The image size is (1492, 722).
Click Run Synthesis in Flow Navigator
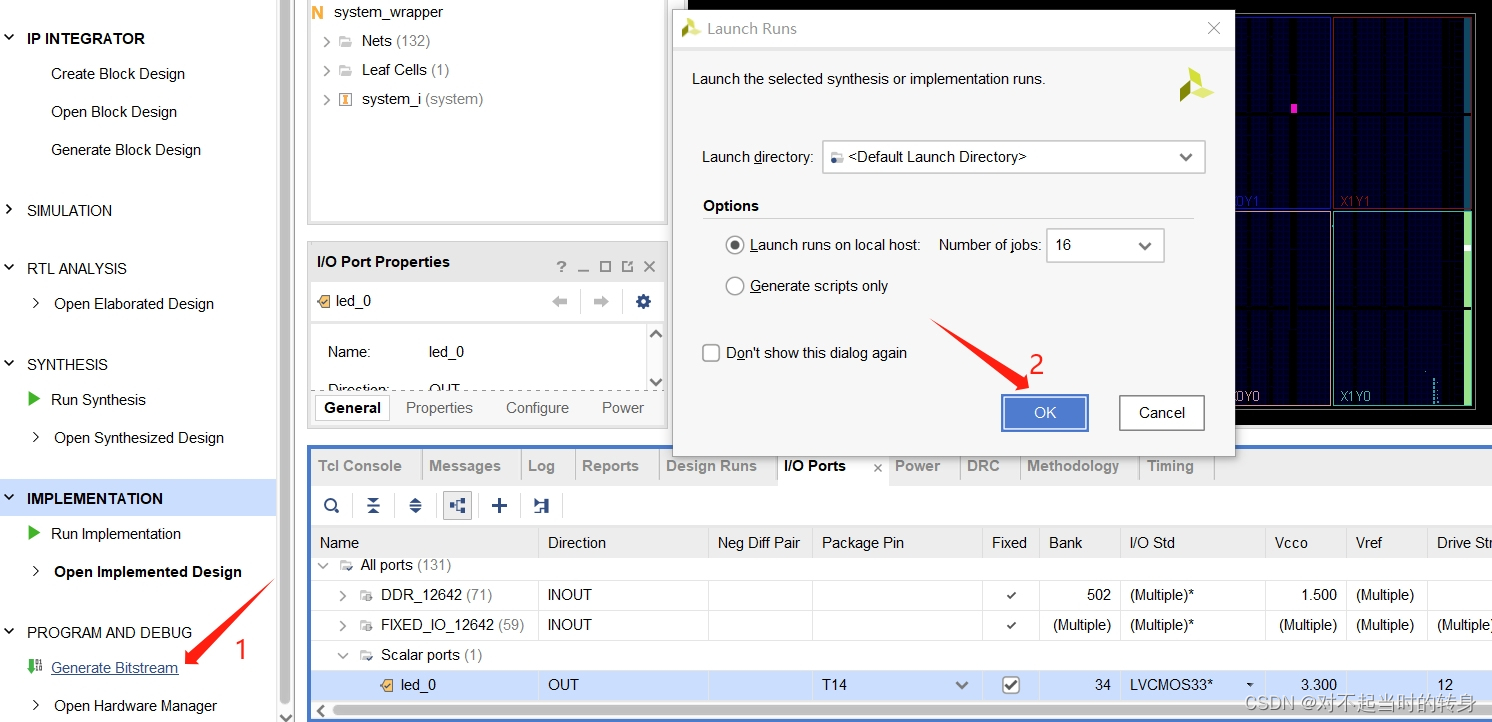98,400
